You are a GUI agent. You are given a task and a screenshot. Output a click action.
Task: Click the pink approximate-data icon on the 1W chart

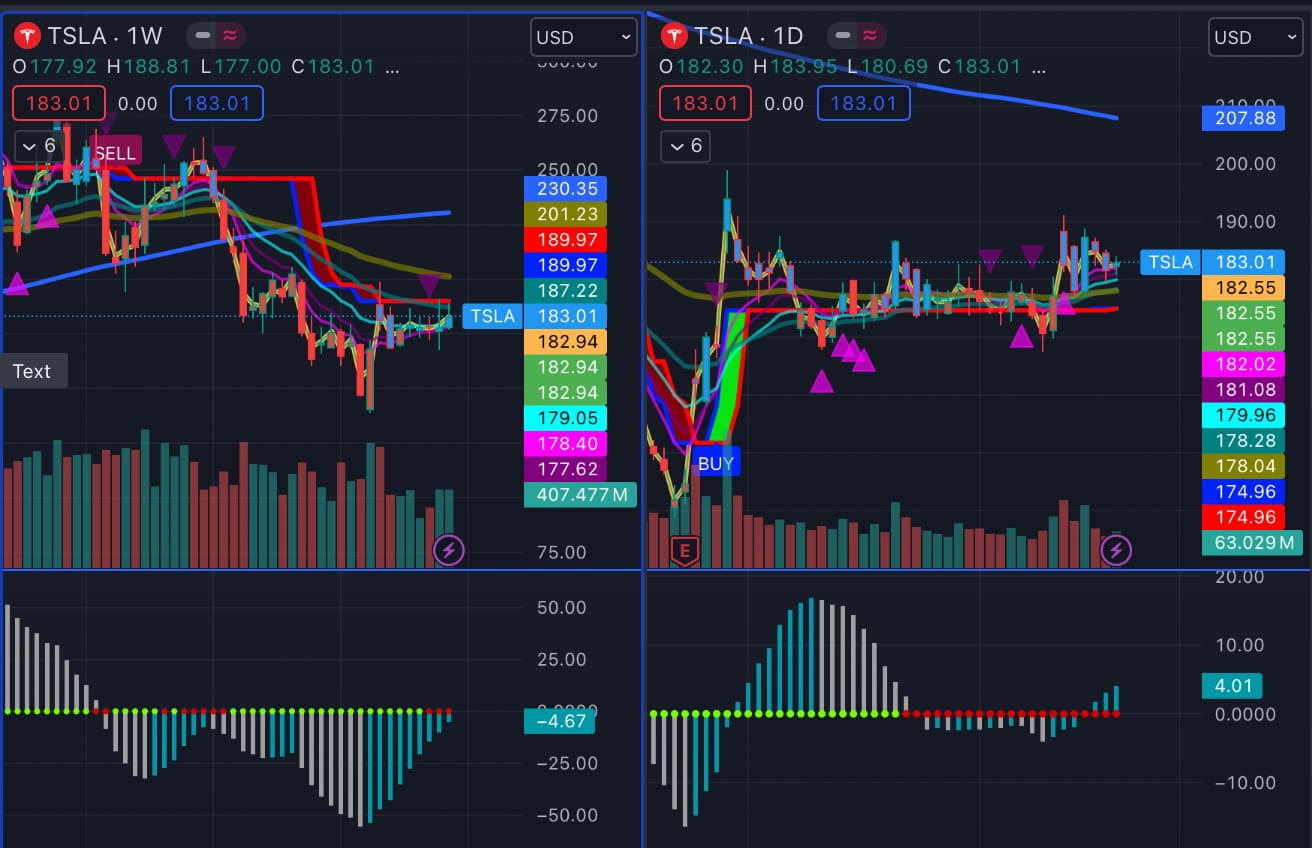(232, 36)
